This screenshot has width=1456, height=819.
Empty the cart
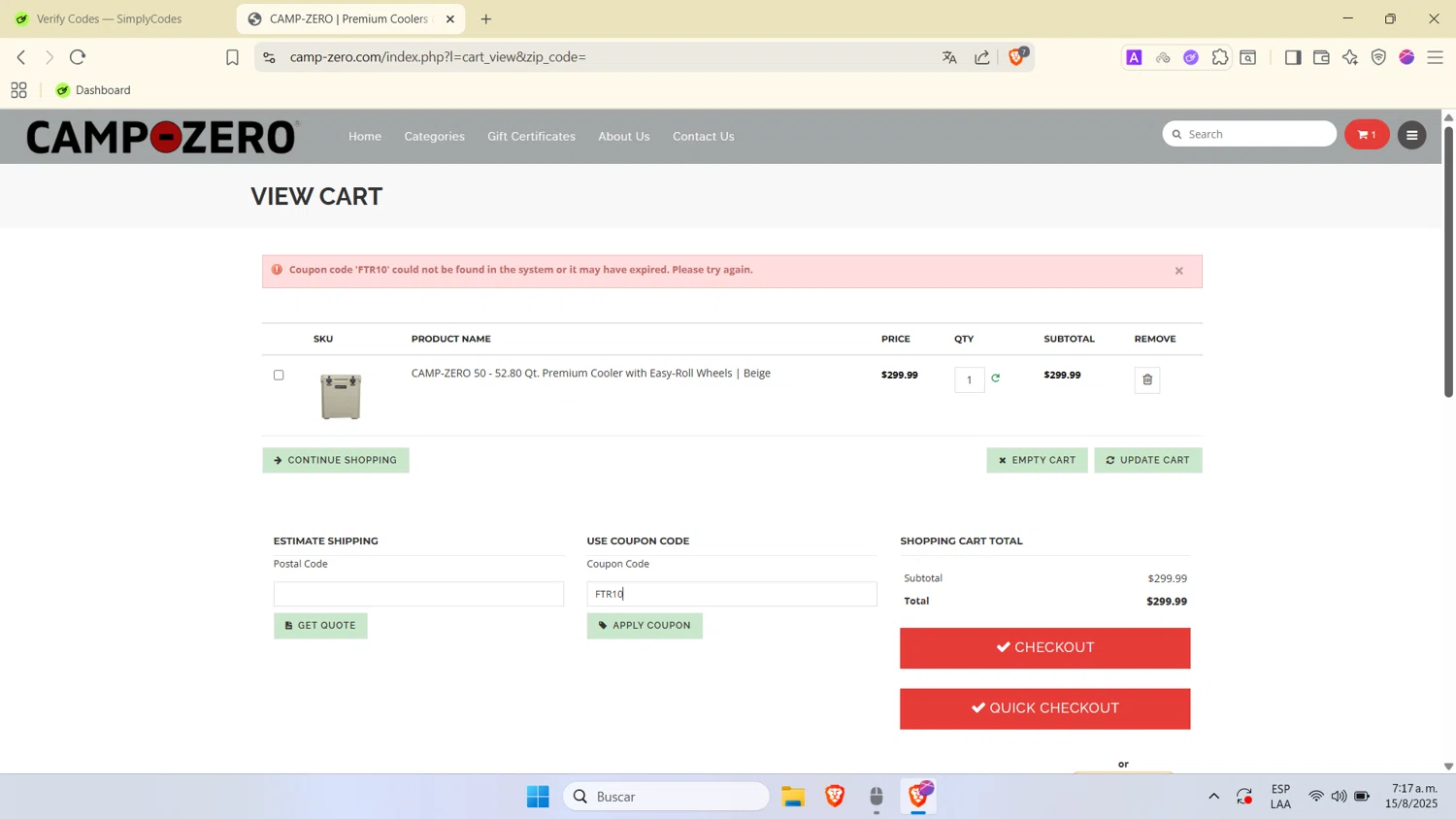pos(1037,460)
